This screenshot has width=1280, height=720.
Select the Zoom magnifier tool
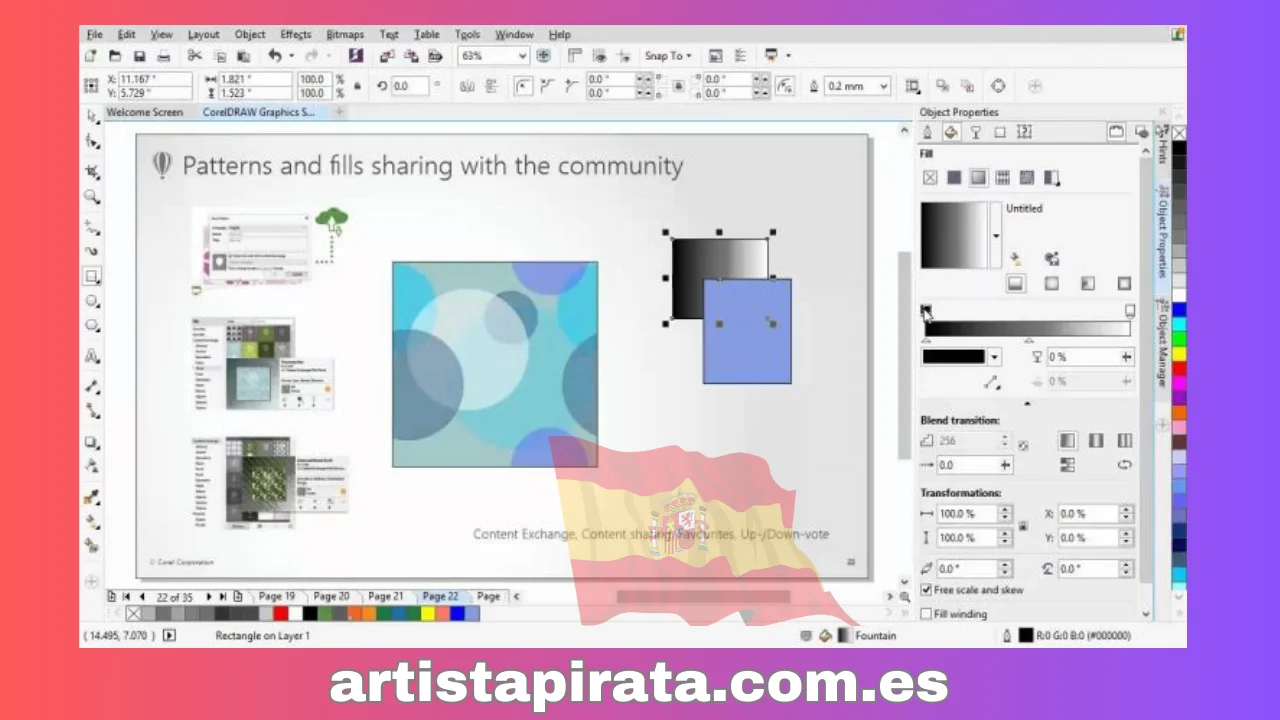point(92,197)
